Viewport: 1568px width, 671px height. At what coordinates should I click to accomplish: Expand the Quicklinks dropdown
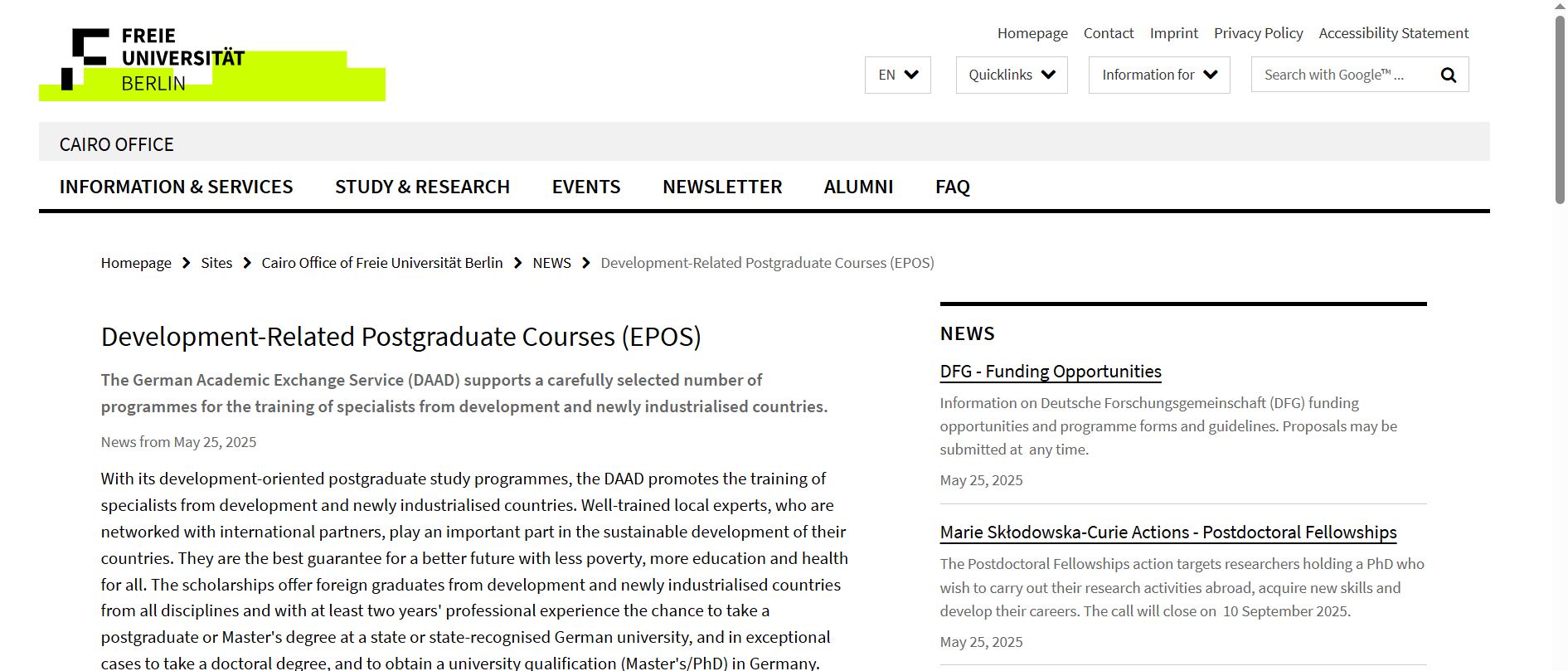point(1012,75)
